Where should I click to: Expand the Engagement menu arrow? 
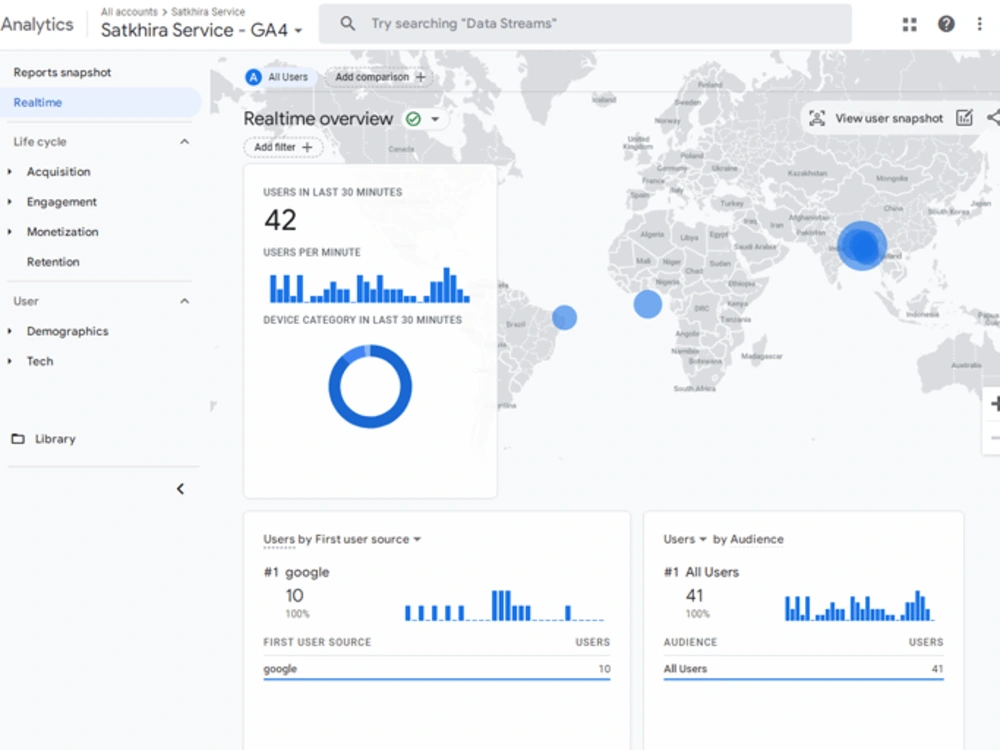pyautogui.click(x=10, y=202)
